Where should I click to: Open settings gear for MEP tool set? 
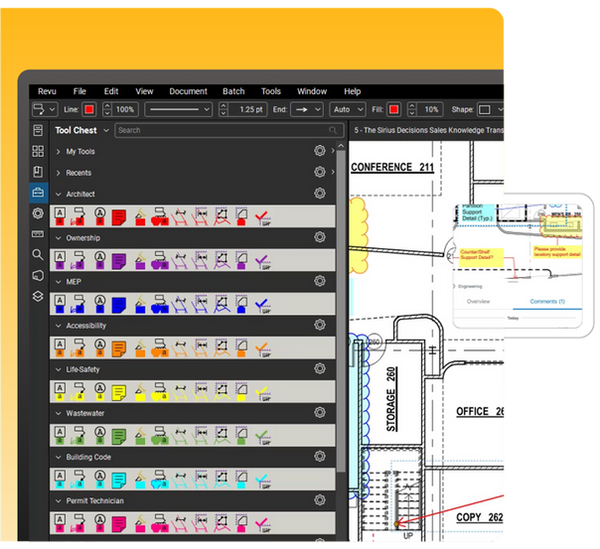click(320, 281)
